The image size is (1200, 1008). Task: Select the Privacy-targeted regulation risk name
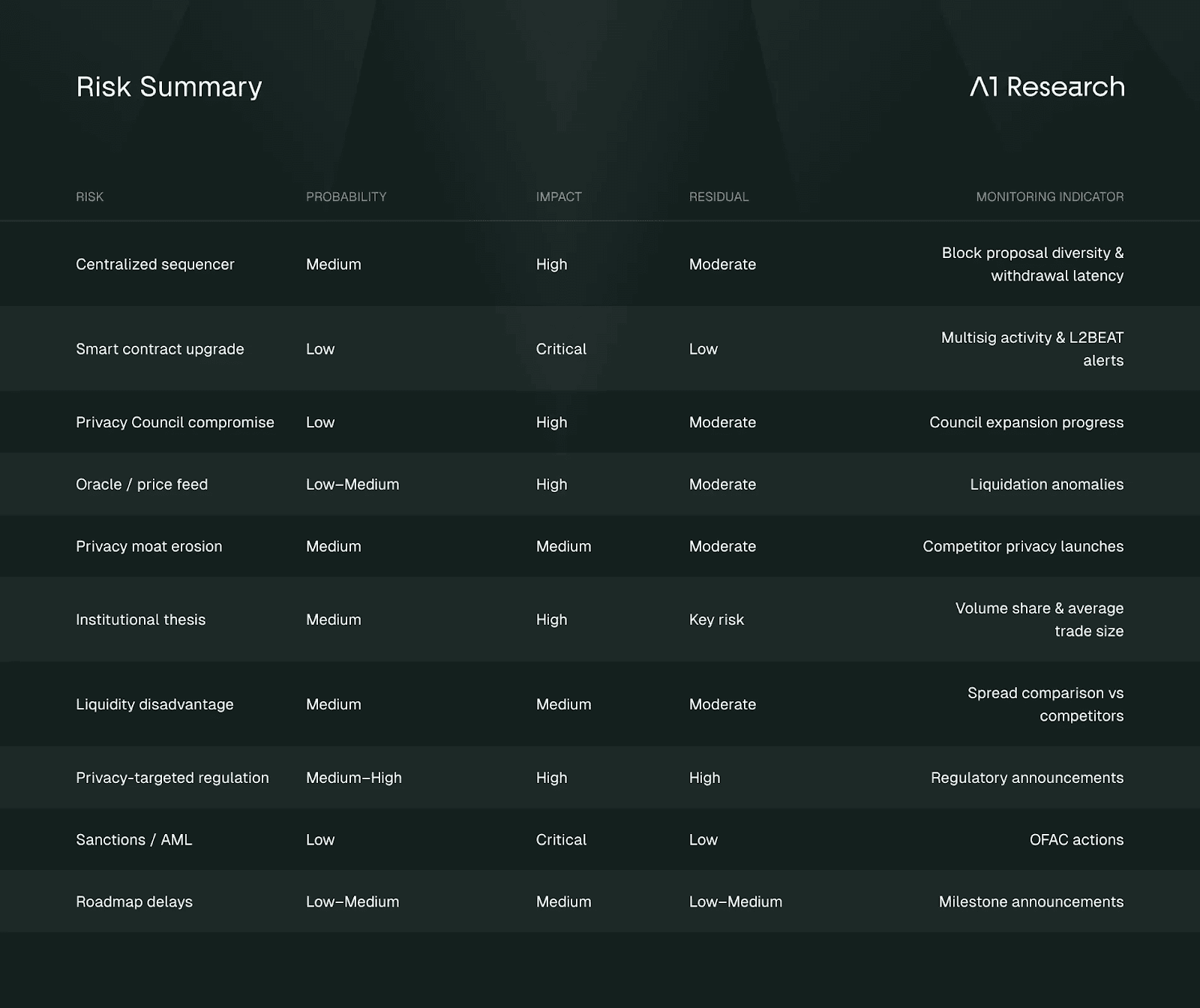pyautogui.click(x=172, y=778)
